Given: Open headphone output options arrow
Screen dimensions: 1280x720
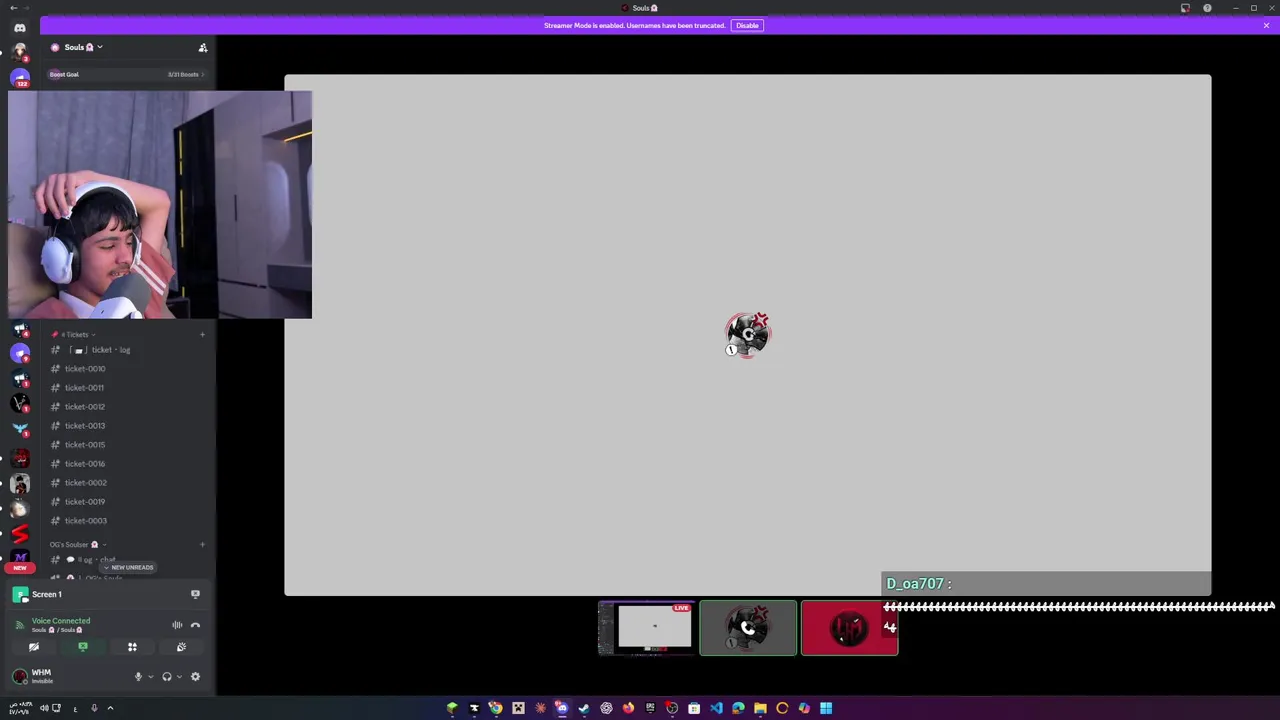Looking at the screenshot, I should pyautogui.click(x=179, y=677).
